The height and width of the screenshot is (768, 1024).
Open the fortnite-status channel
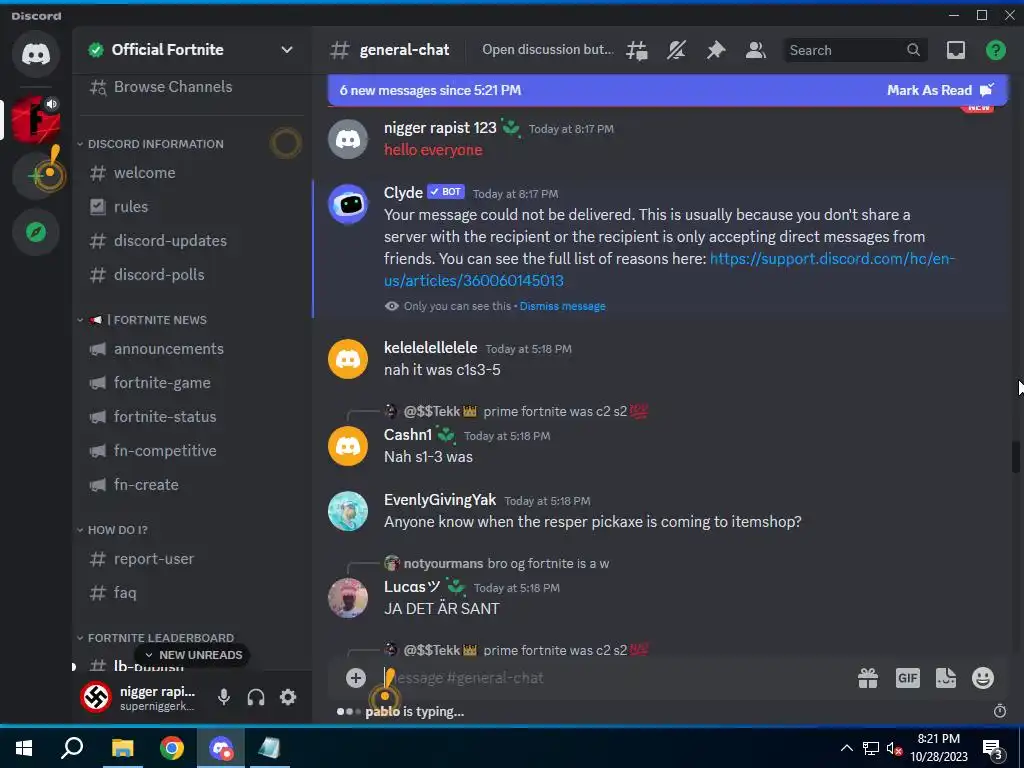(x=192, y=417)
